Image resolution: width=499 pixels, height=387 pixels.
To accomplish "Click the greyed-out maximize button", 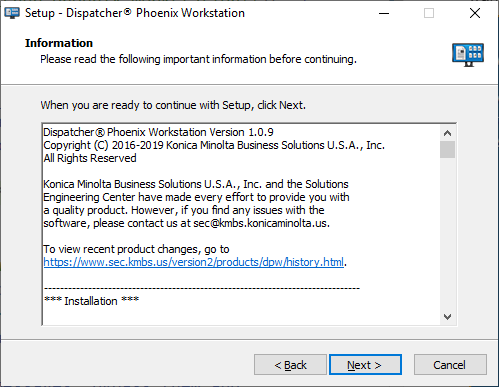I will (429, 13).
